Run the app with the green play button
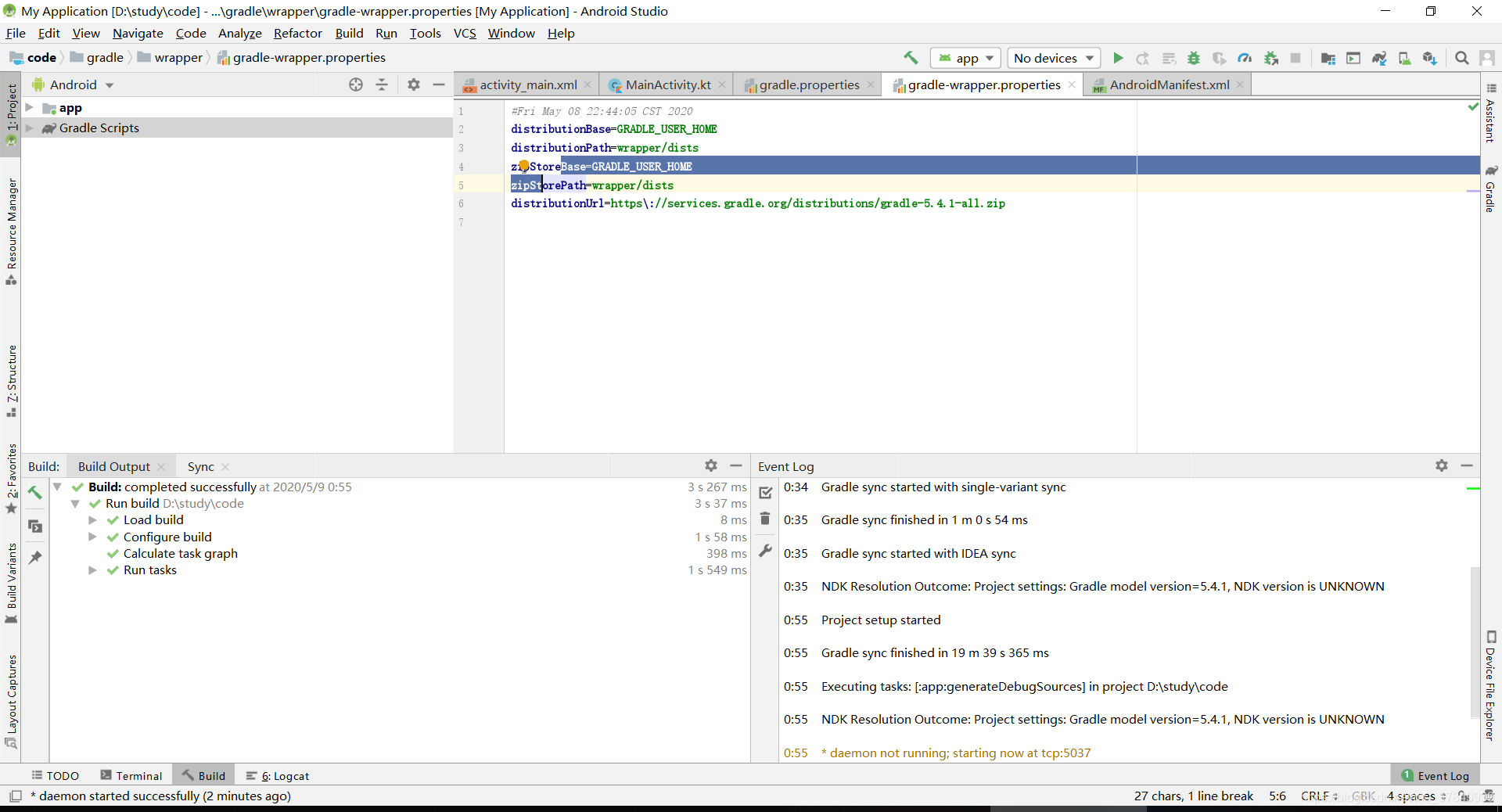This screenshot has width=1502, height=812. tap(1118, 58)
